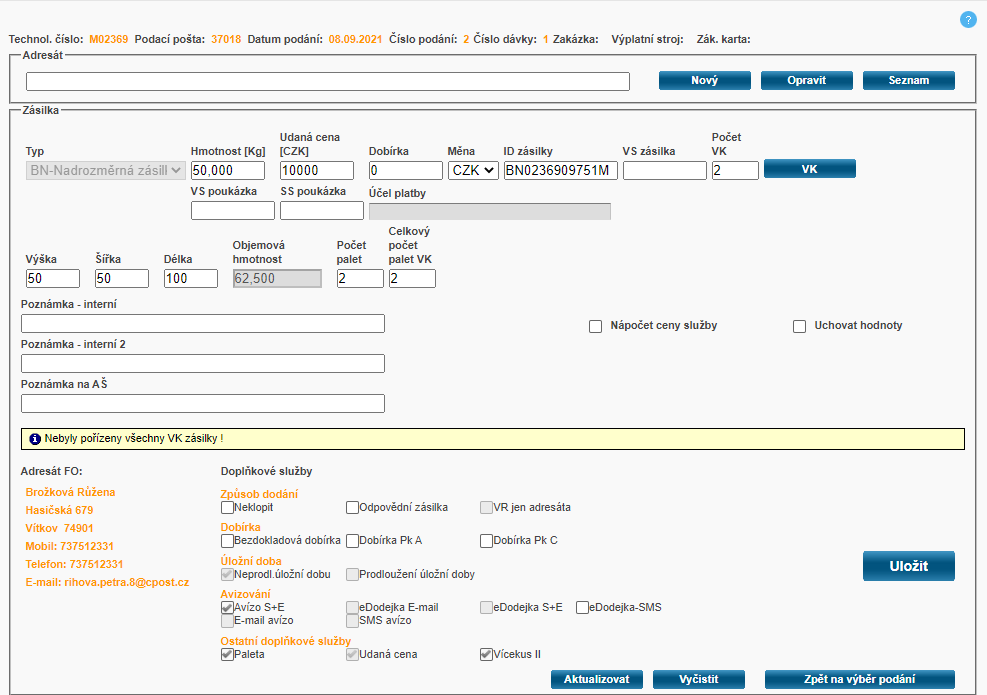The height and width of the screenshot is (695, 987).
Task: Toggle the Nápočet ceny služby checkbox
Action: (595, 326)
